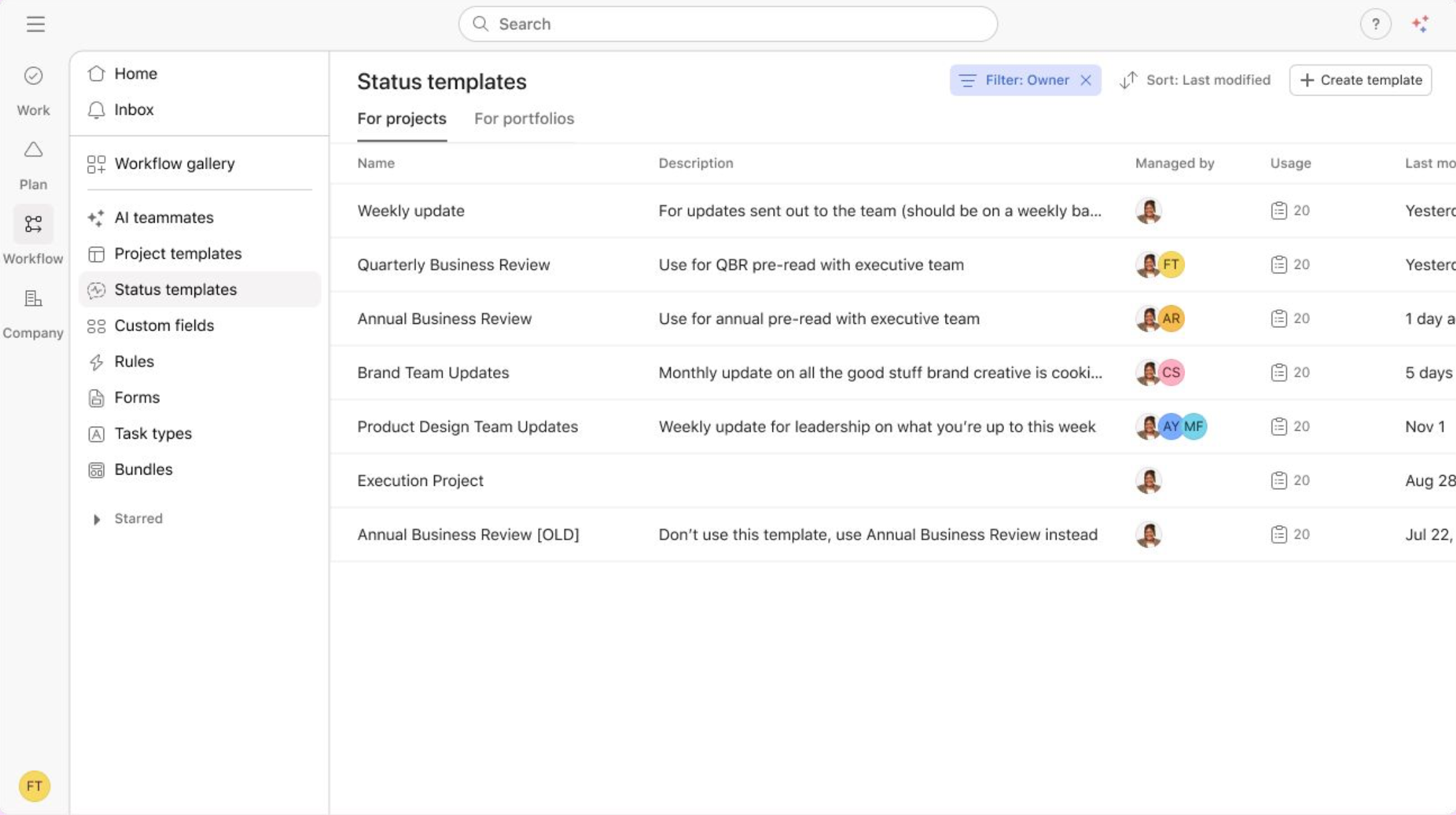Click the Project templates icon
1456x815 pixels.
96,254
